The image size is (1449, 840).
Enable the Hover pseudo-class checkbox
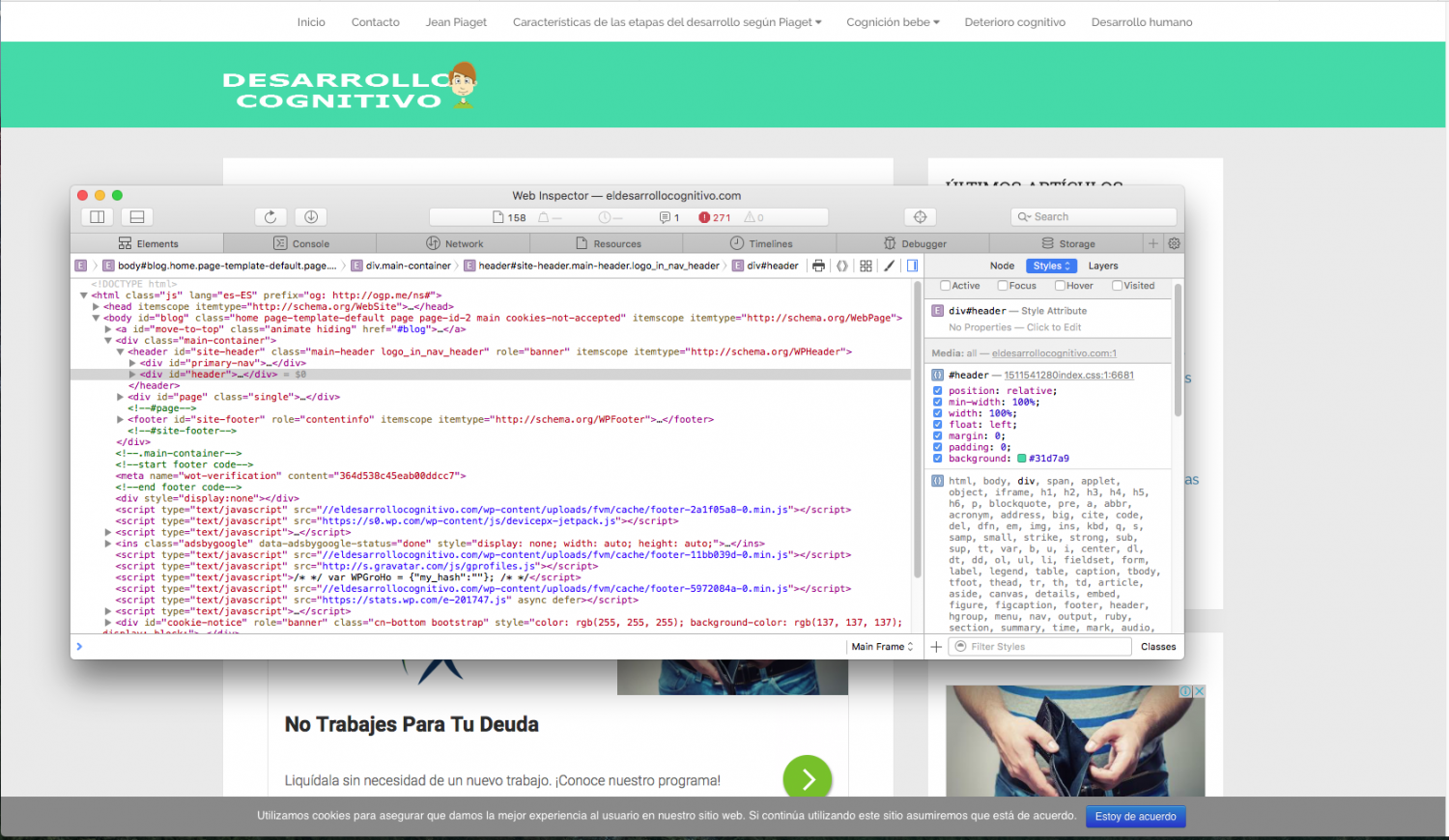1060,286
